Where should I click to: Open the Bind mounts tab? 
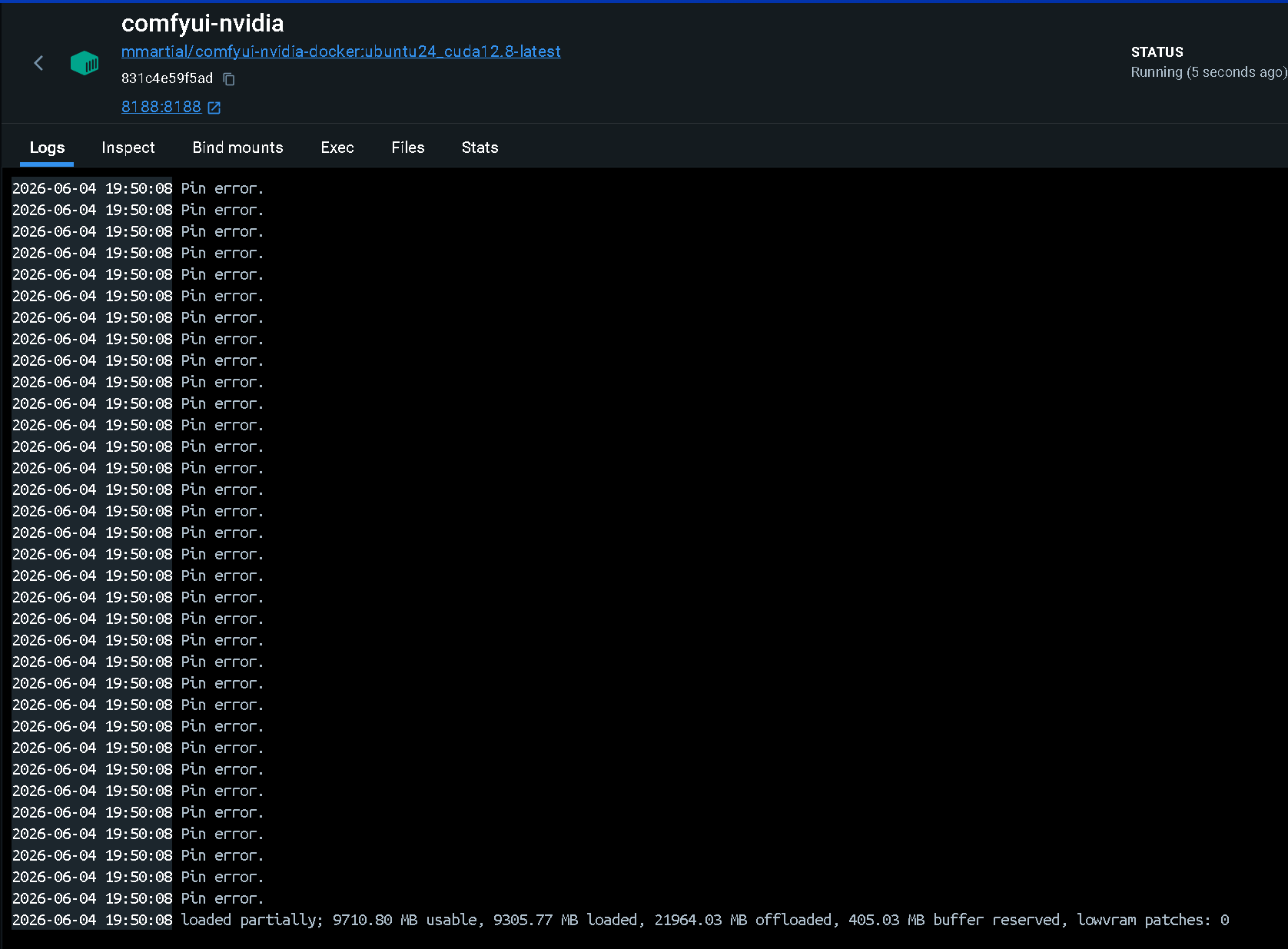[238, 148]
